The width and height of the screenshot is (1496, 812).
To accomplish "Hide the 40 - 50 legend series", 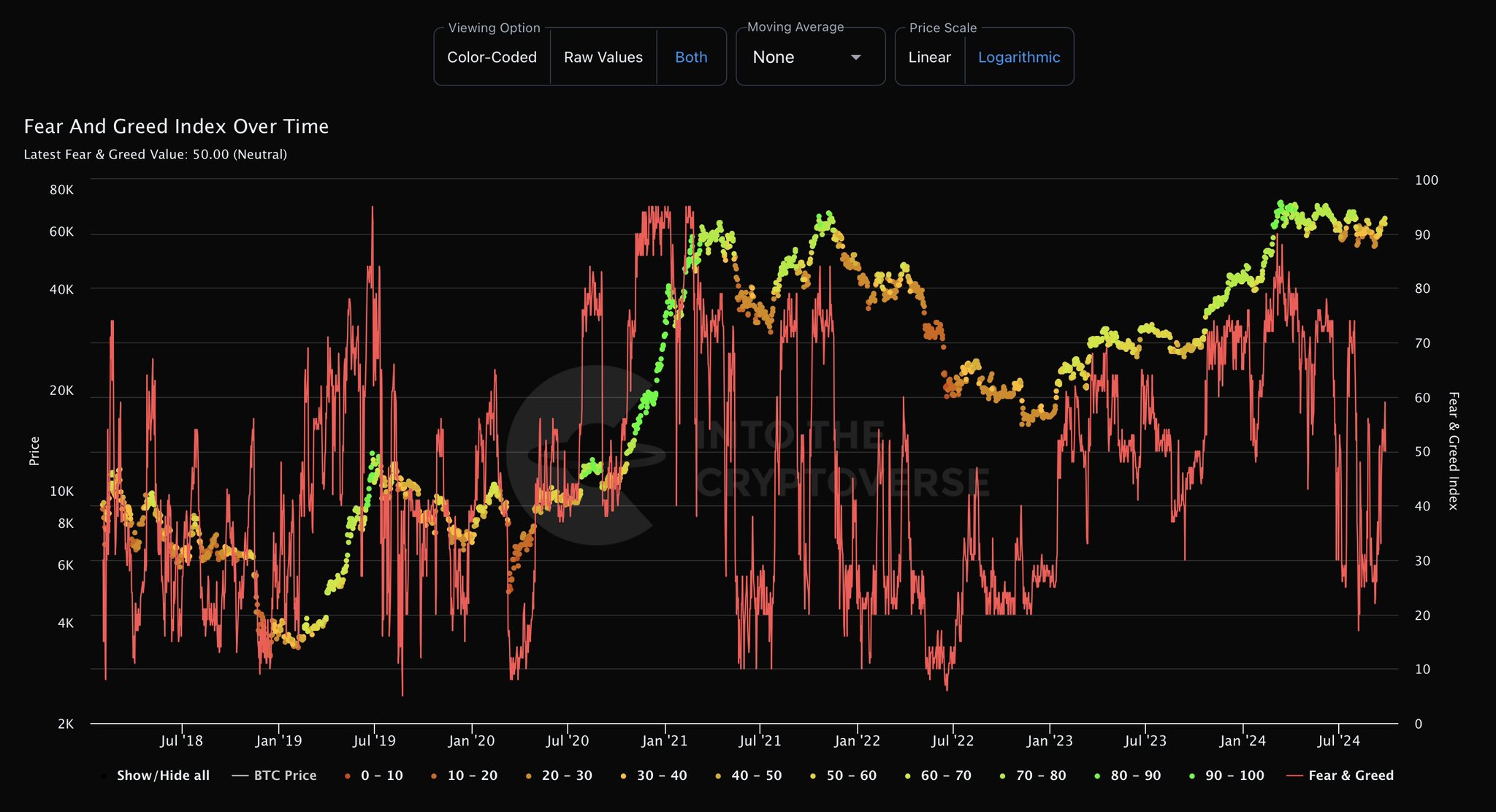I will (756, 775).
